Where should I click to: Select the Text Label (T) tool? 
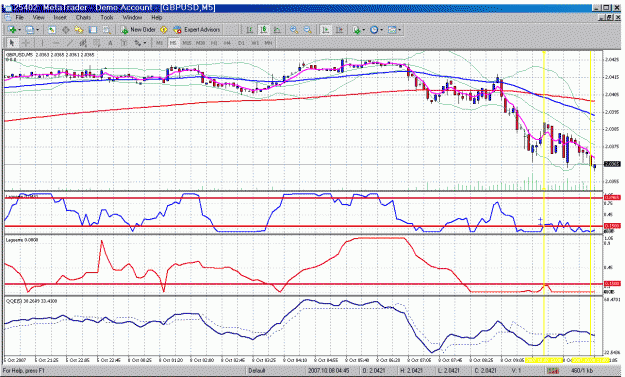[x=124, y=43]
